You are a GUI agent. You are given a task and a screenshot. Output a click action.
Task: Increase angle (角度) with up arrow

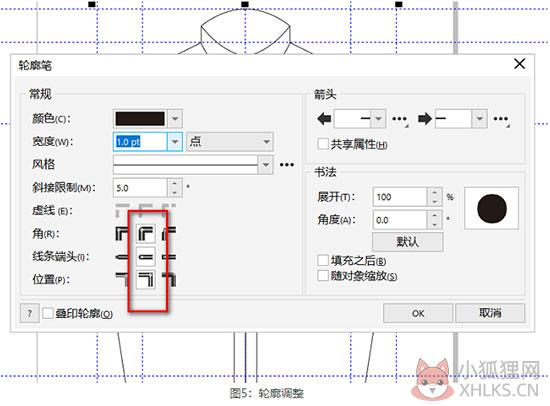click(x=435, y=215)
